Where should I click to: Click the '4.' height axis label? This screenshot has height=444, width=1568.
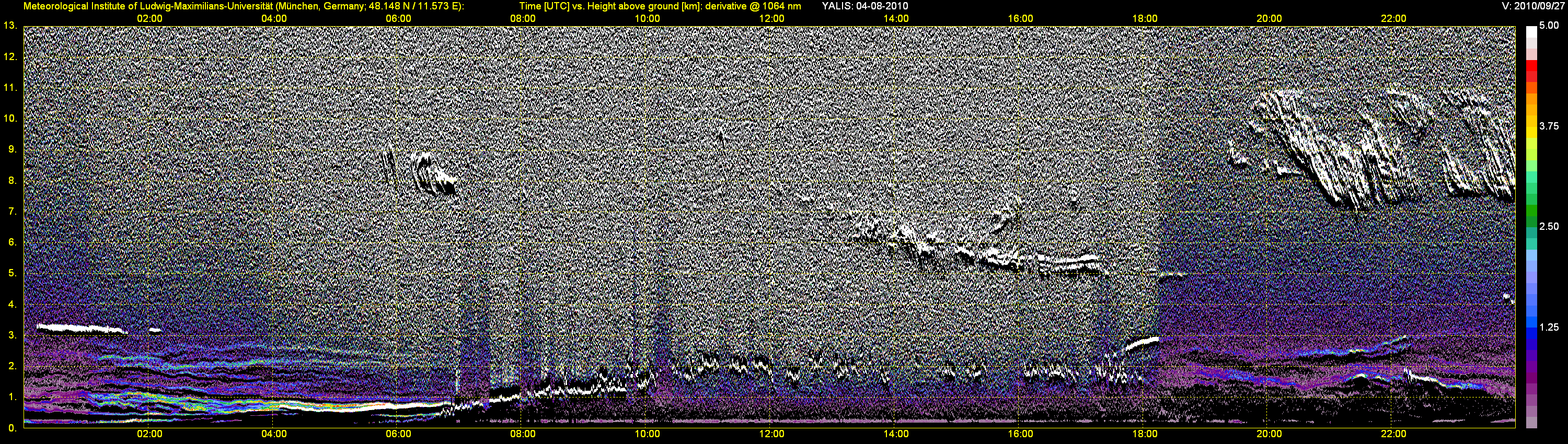click(12, 304)
